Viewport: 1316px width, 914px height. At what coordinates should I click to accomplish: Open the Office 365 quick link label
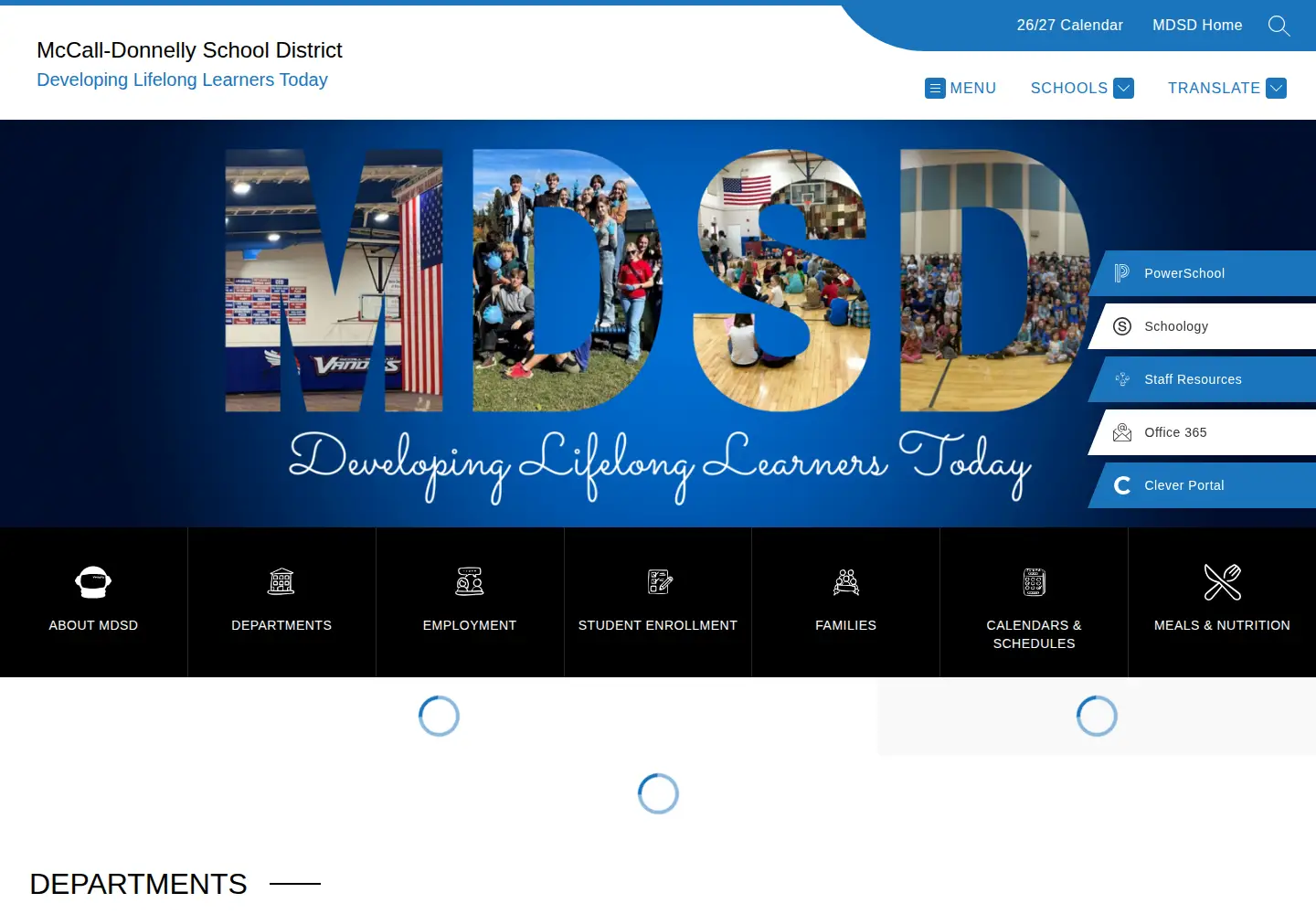(x=1175, y=432)
